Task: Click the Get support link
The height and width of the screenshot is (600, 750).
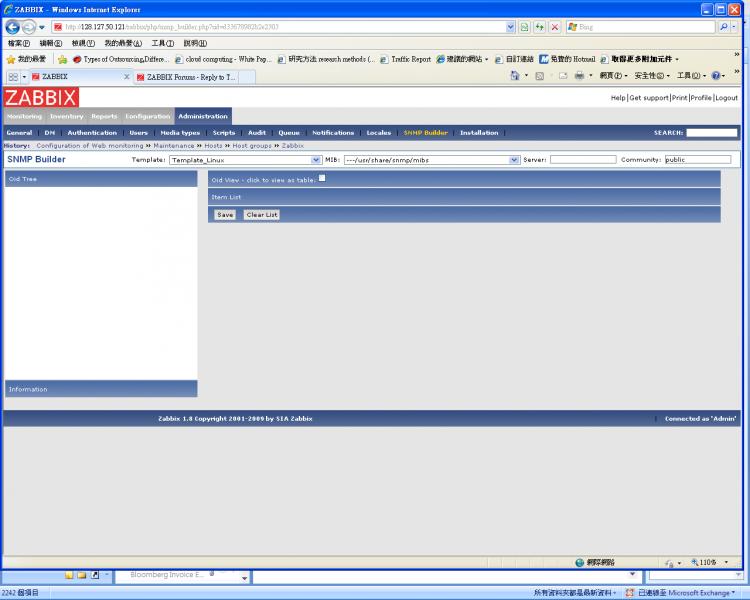Action: point(649,98)
